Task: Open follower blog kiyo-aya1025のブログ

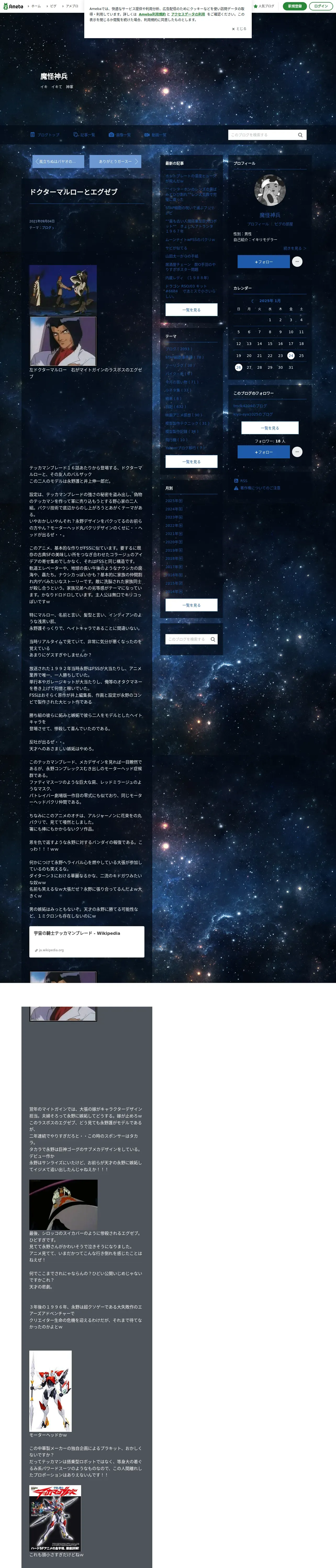Action: (253, 414)
